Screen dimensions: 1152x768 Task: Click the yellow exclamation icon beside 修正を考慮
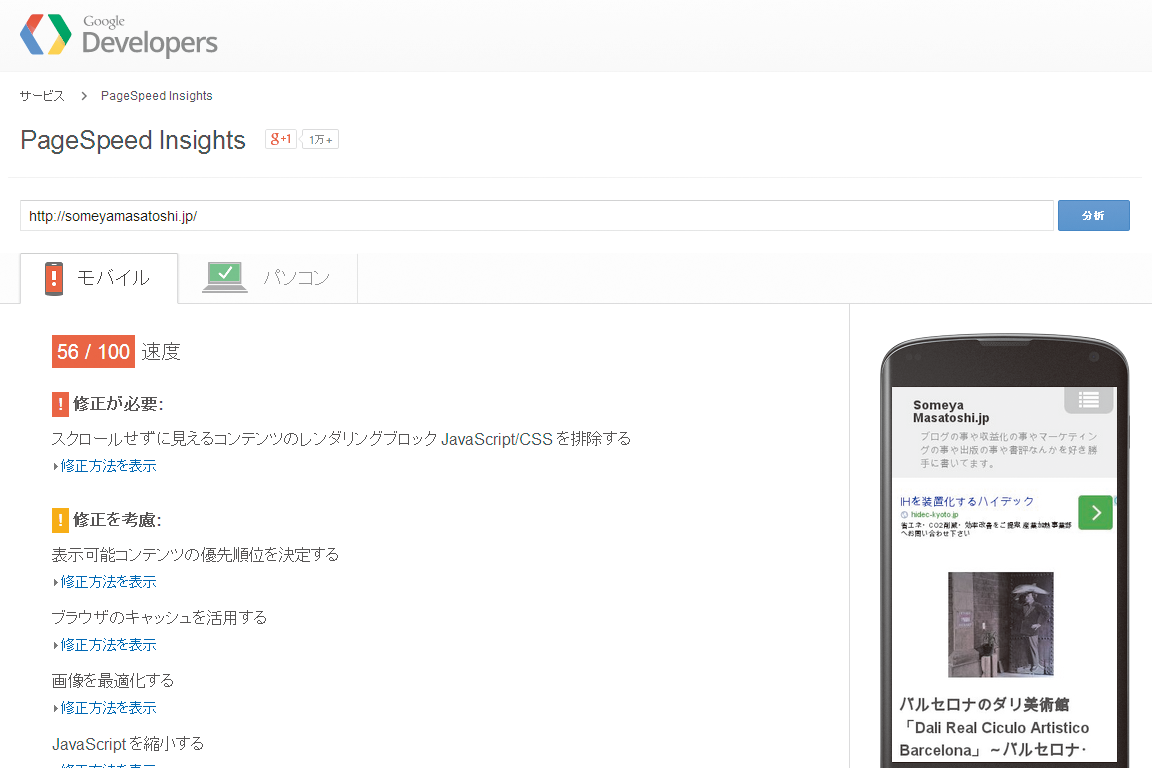60,520
